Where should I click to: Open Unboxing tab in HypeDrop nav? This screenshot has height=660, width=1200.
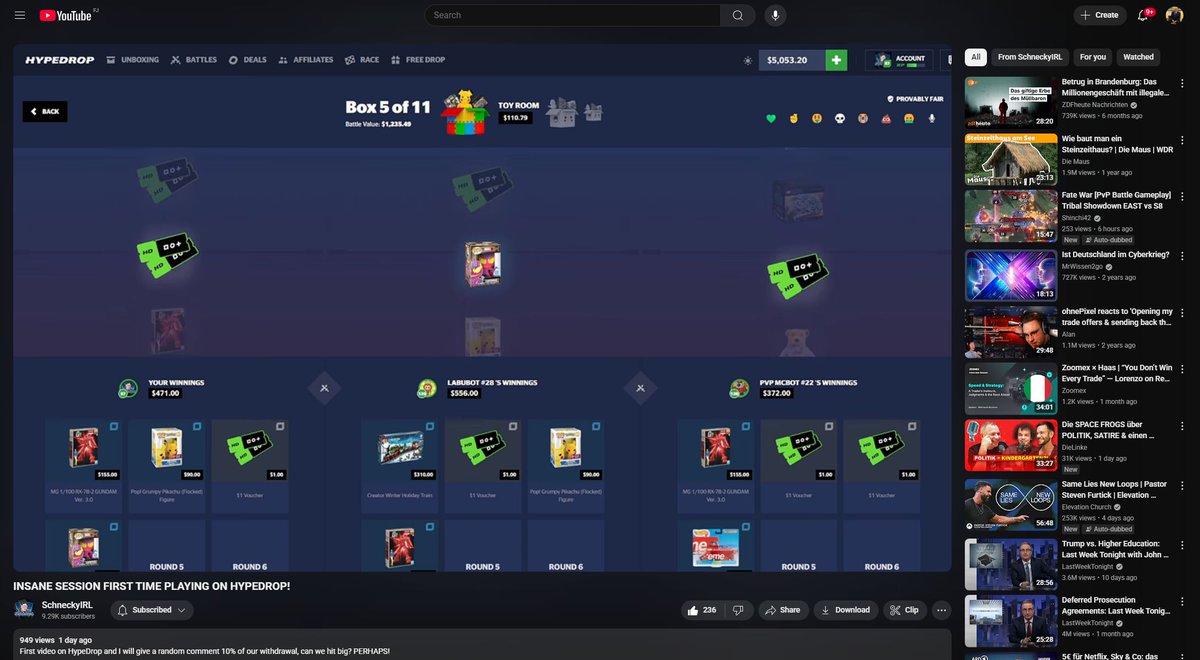tap(133, 60)
